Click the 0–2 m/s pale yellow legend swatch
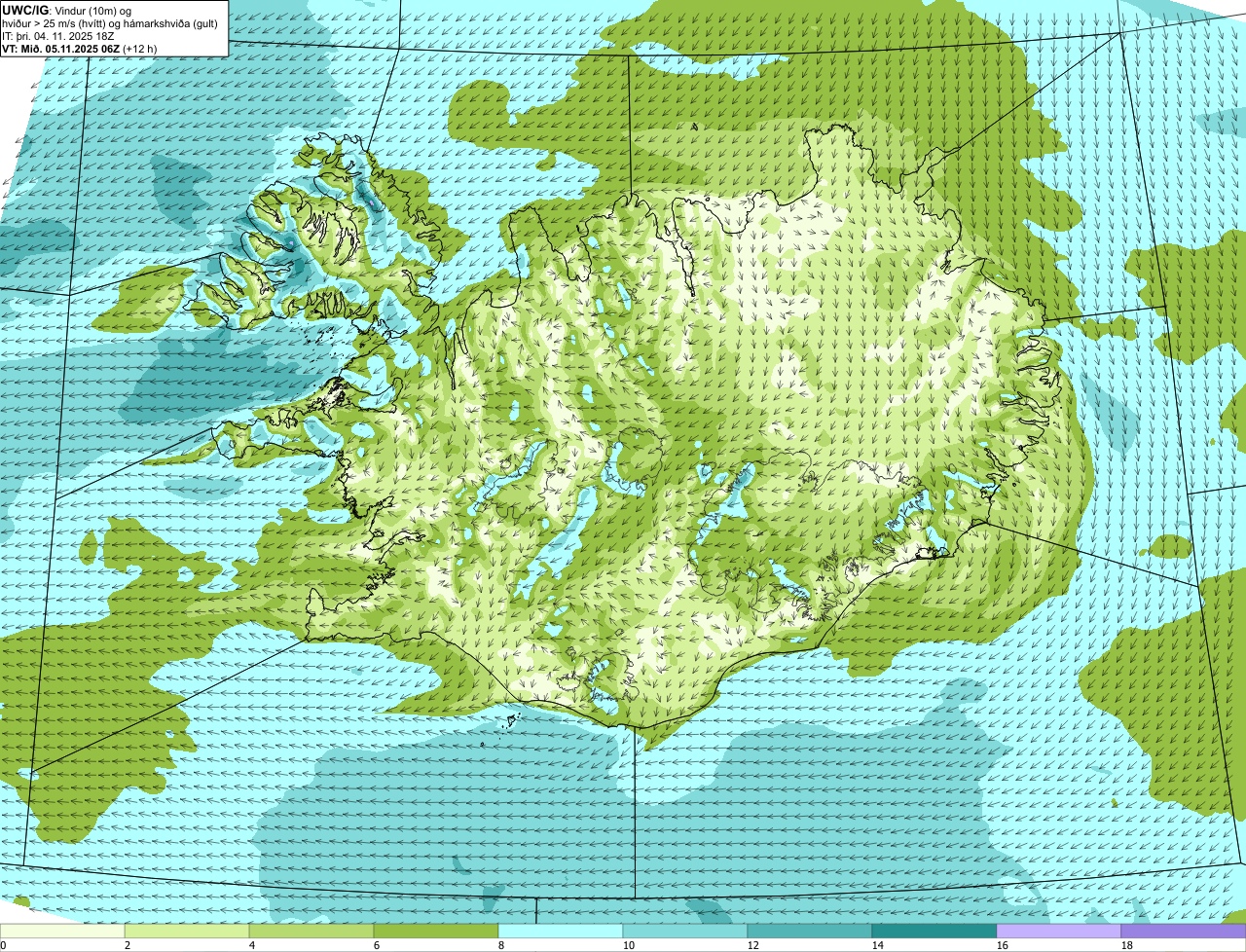 [x=62, y=932]
